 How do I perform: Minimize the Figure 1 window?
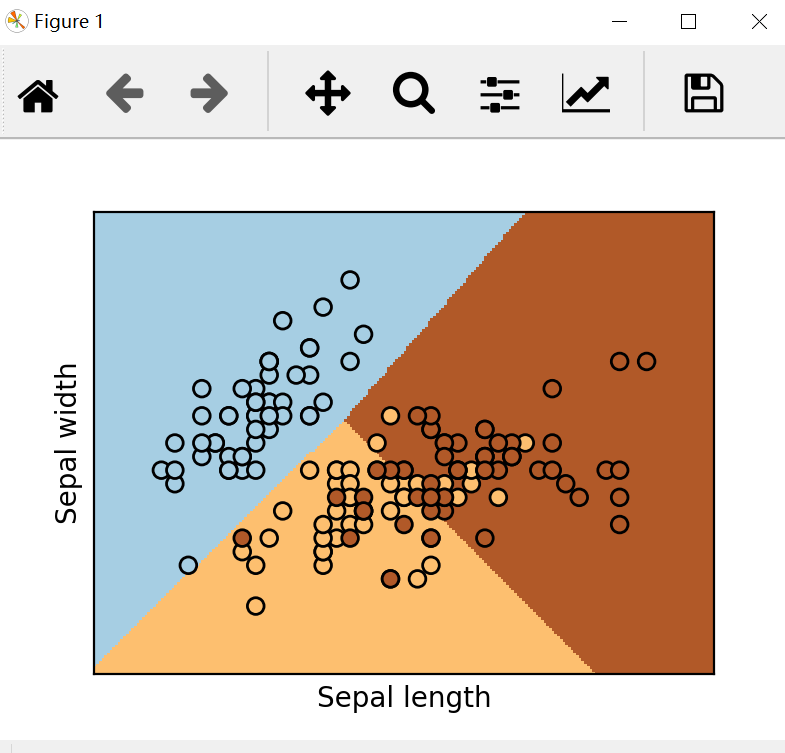(x=620, y=21)
